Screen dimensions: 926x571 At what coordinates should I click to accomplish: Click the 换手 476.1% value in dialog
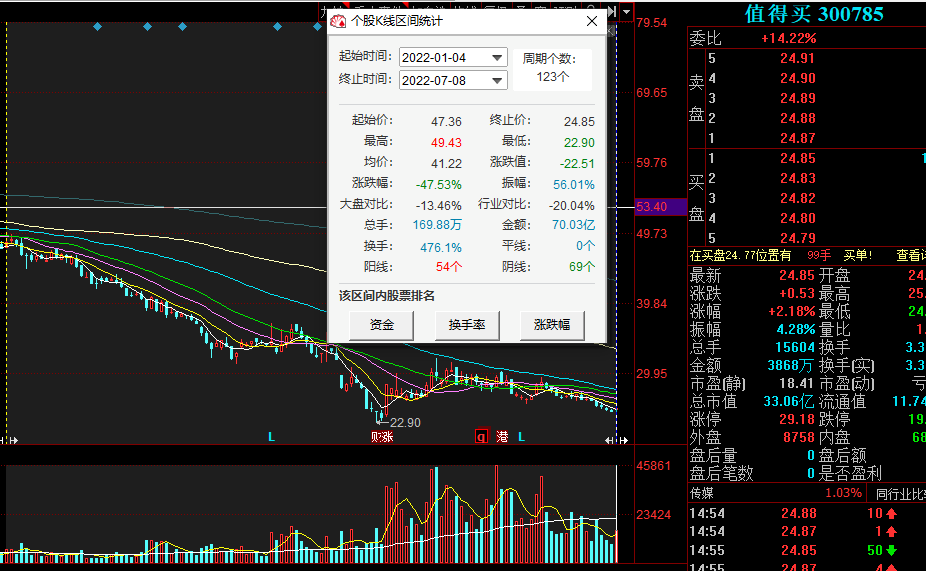click(x=441, y=247)
